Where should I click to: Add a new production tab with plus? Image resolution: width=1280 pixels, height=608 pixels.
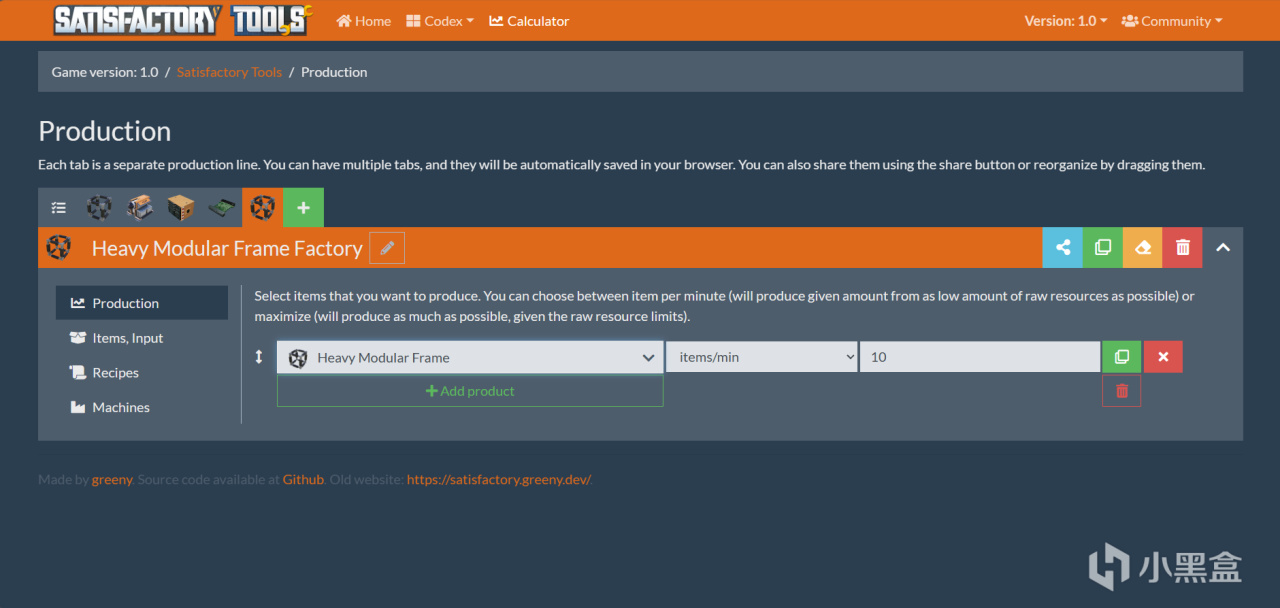click(x=304, y=208)
